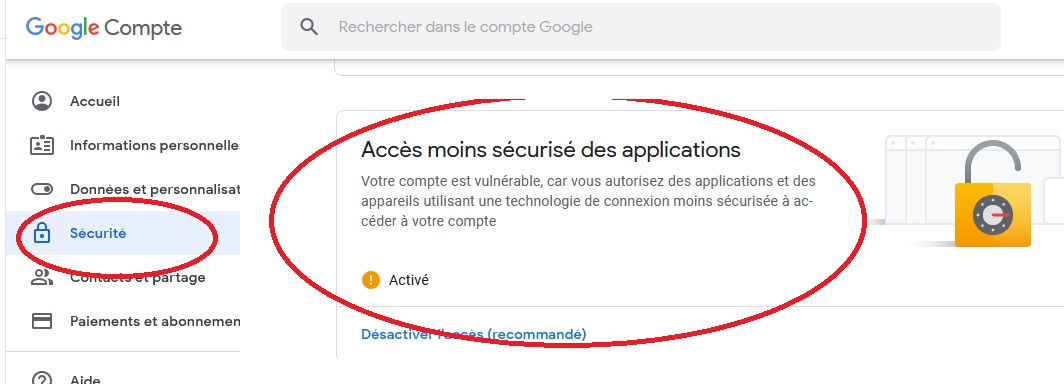Click the Accès moins sécurisé des applications heading
This screenshot has height=384, width=1064.
click(x=550, y=149)
